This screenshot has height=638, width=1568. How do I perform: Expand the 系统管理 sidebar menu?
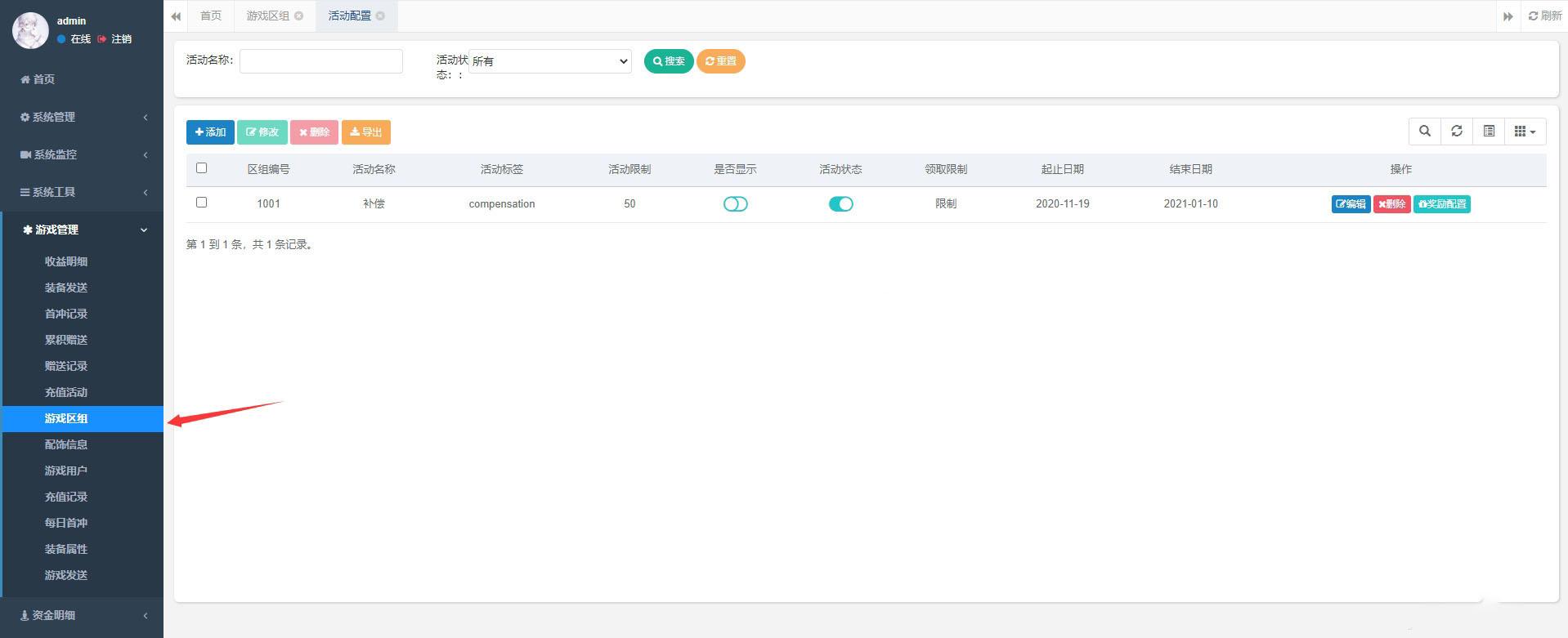(82, 117)
